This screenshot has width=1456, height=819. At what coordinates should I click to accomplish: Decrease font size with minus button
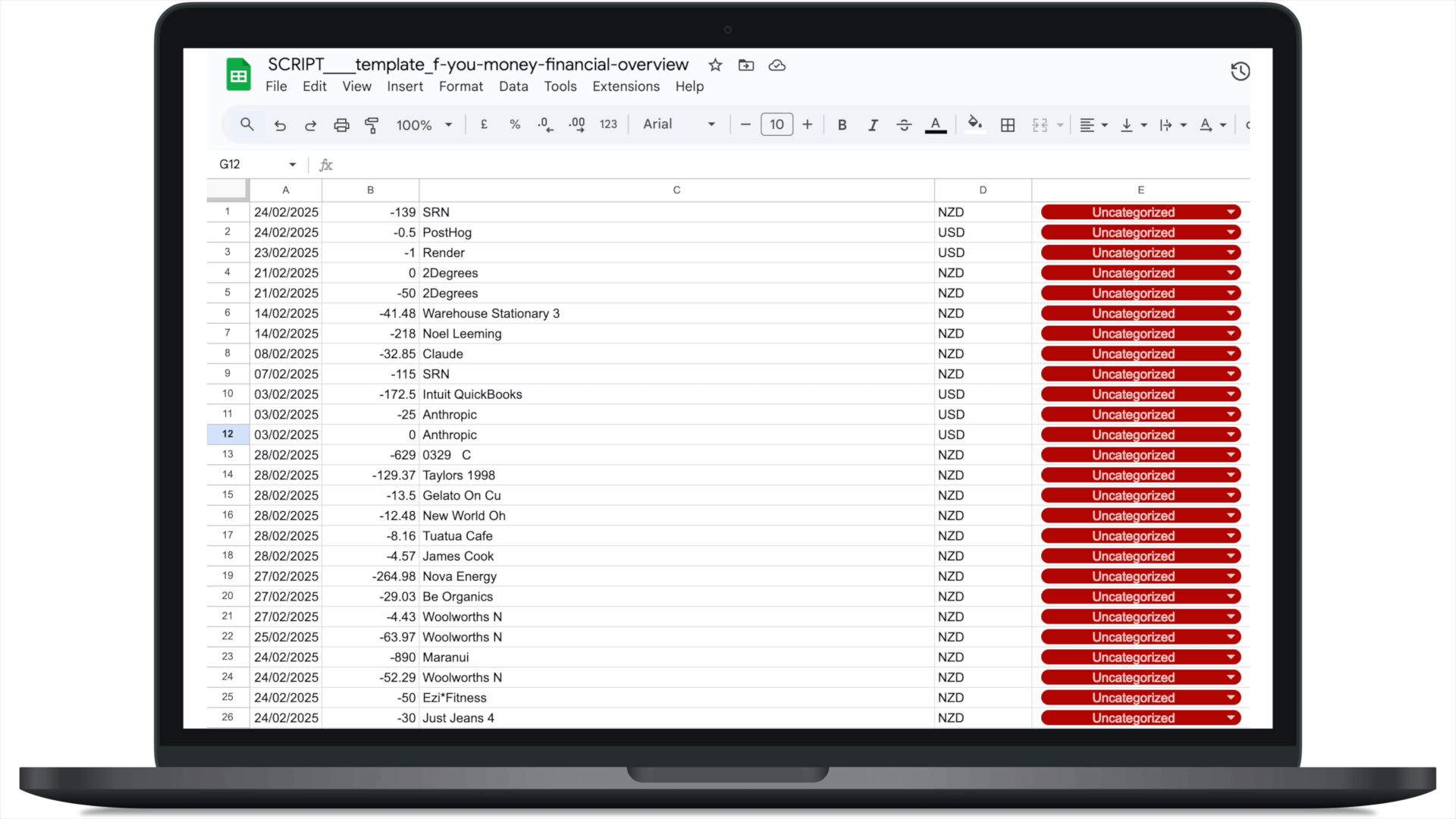coord(745,124)
